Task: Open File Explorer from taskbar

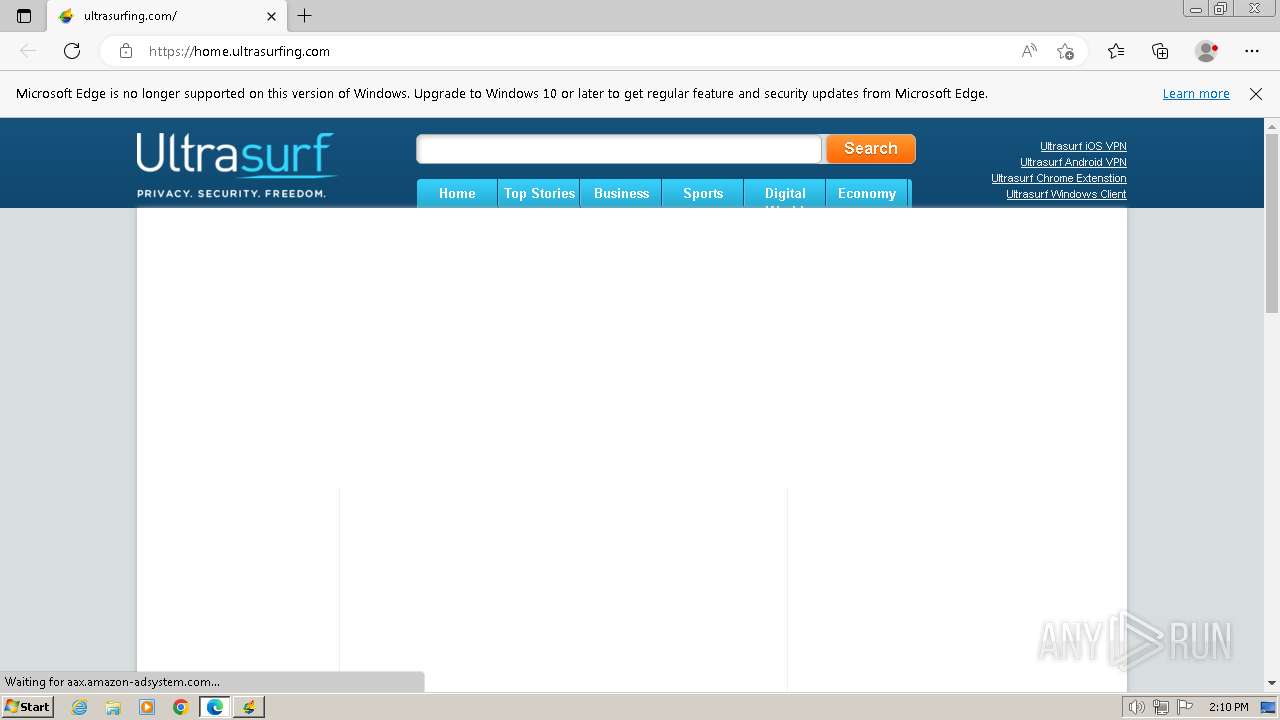Action: [113, 707]
